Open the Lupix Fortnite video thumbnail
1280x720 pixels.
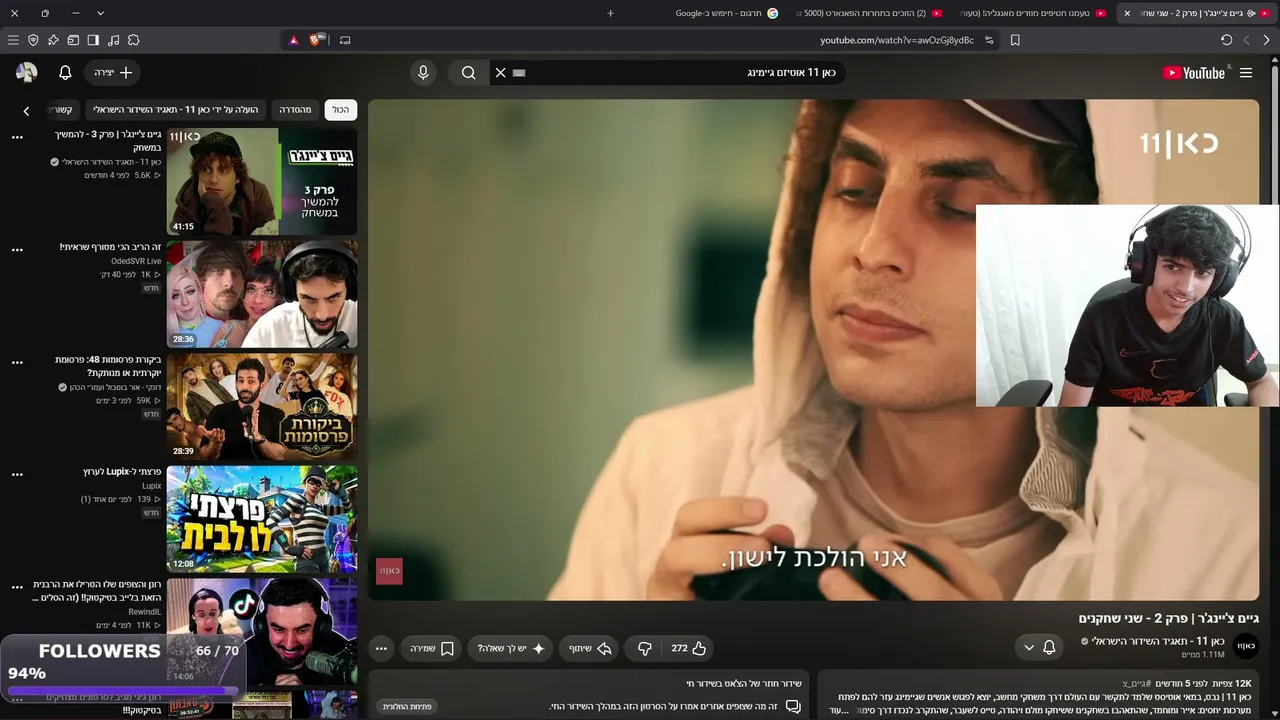pos(262,520)
